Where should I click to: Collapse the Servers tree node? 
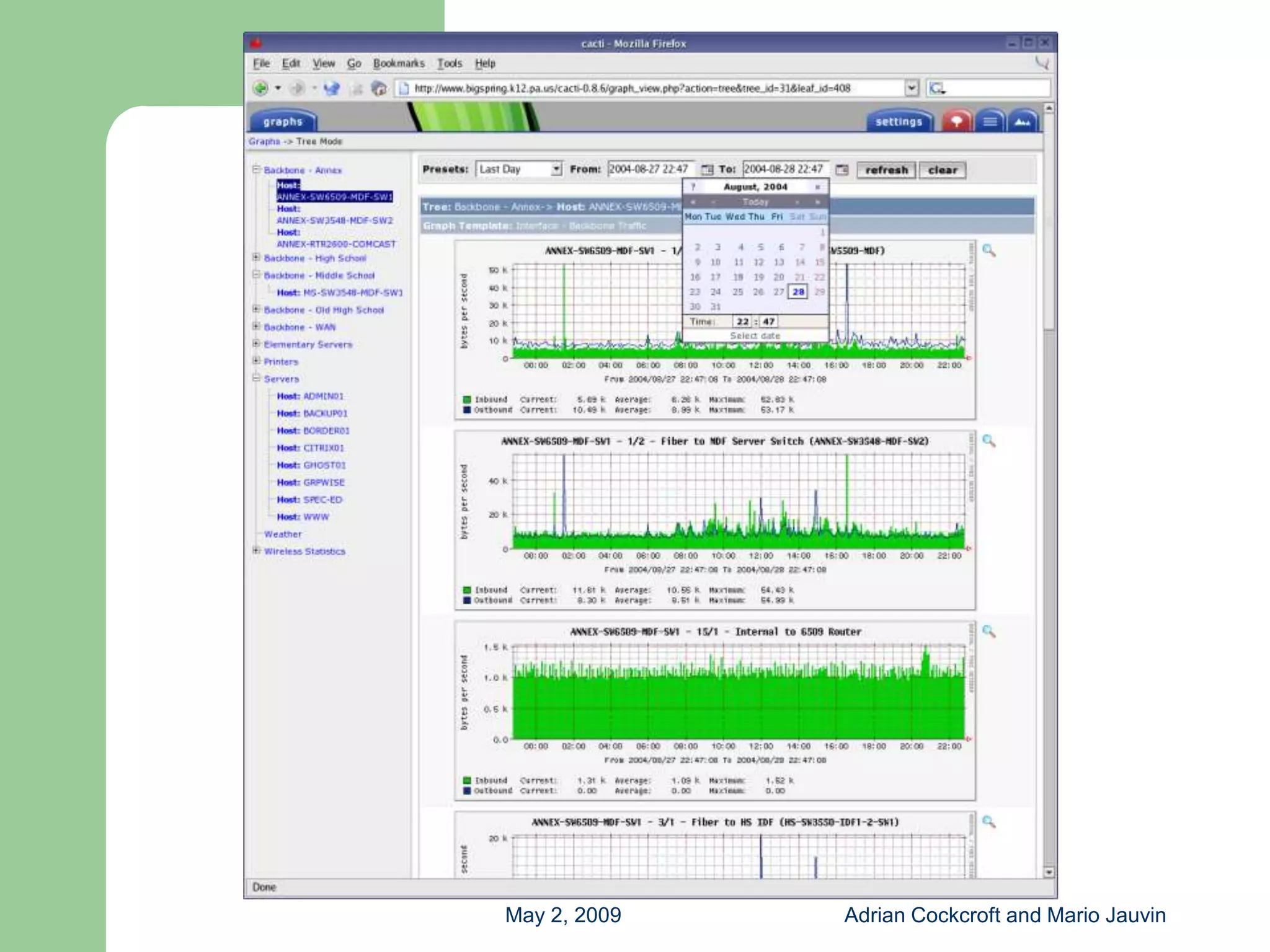(256, 377)
